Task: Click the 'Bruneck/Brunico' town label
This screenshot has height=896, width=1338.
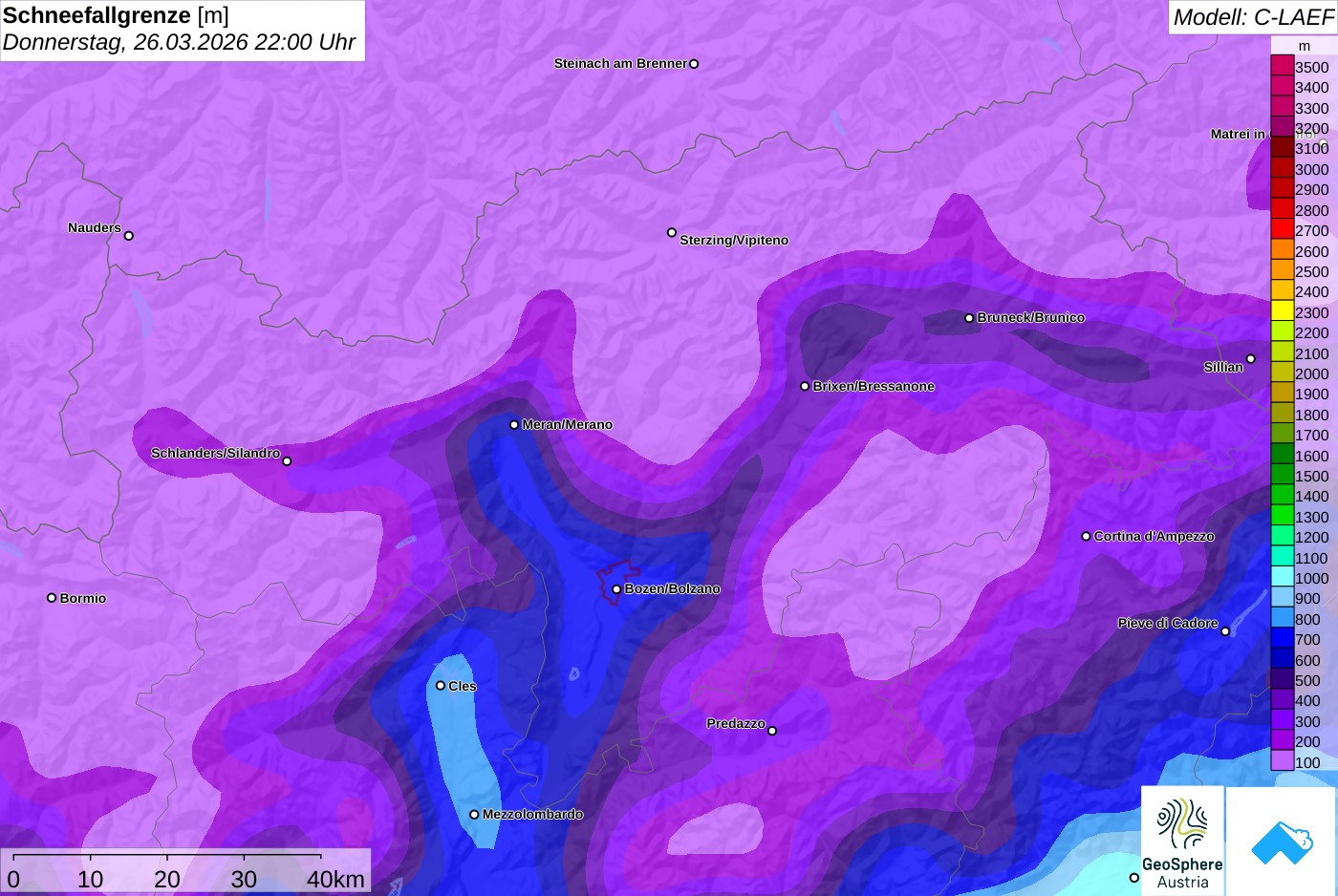Action: click(1031, 317)
